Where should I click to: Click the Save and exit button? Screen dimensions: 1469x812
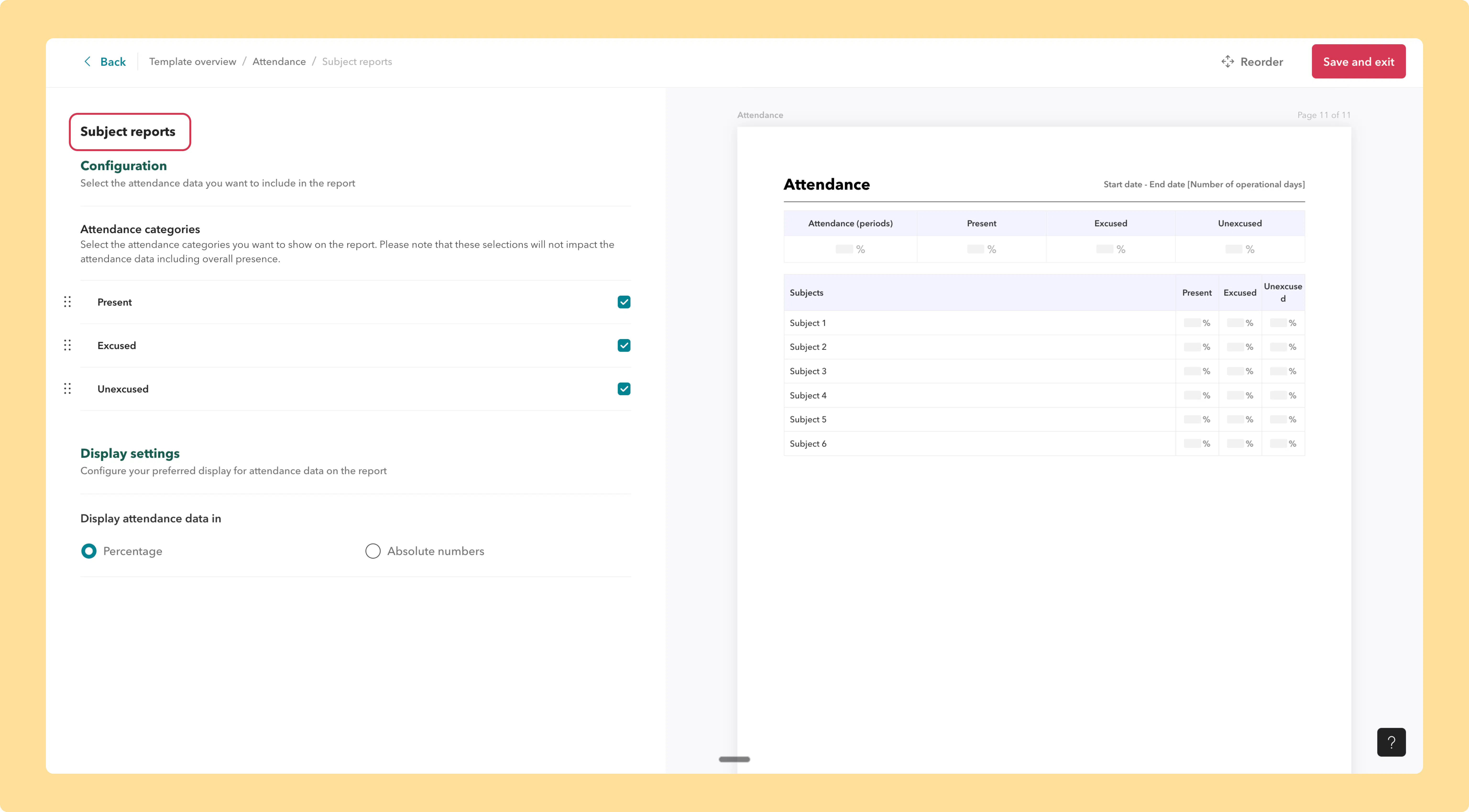click(1358, 62)
